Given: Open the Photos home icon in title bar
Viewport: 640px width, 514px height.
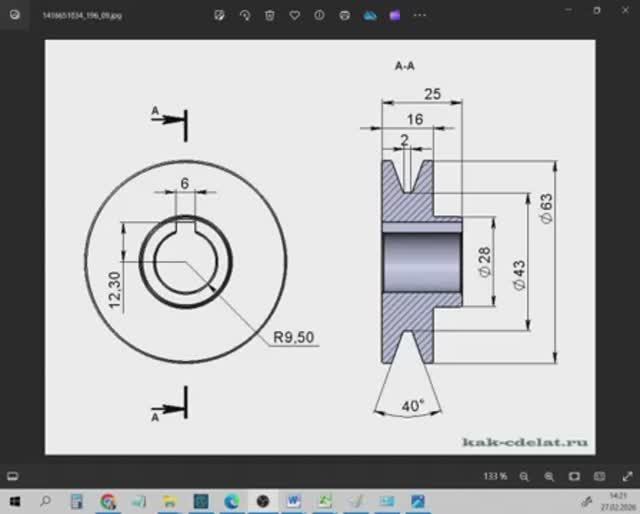Looking at the screenshot, I should (15, 15).
